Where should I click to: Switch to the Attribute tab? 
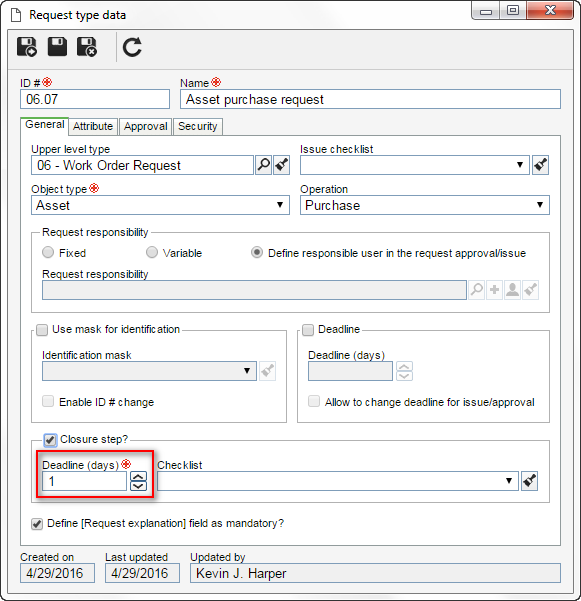pyautogui.click(x=93, y=126)
